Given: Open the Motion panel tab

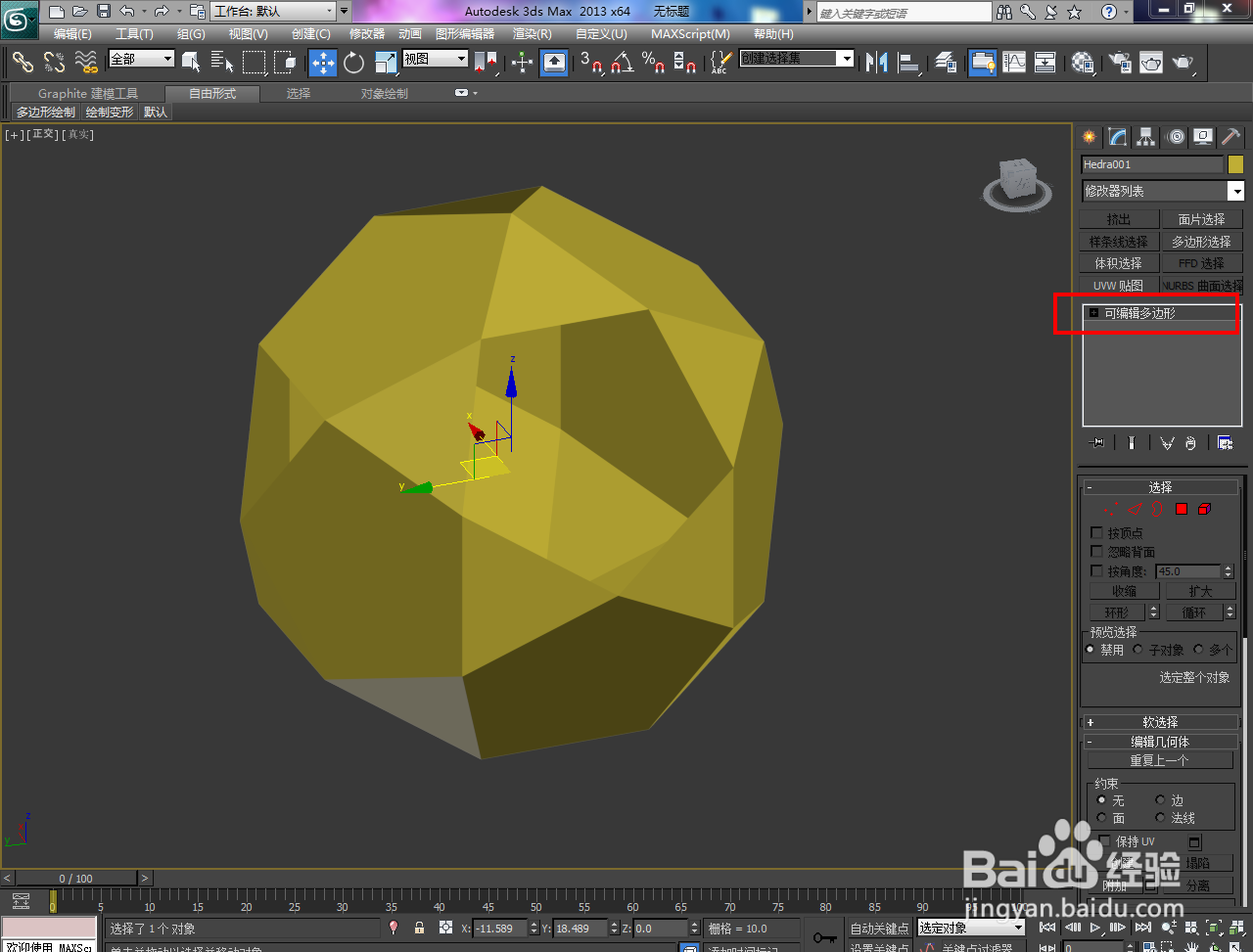Looking at the screenshot, I should tap(1176, 137).
